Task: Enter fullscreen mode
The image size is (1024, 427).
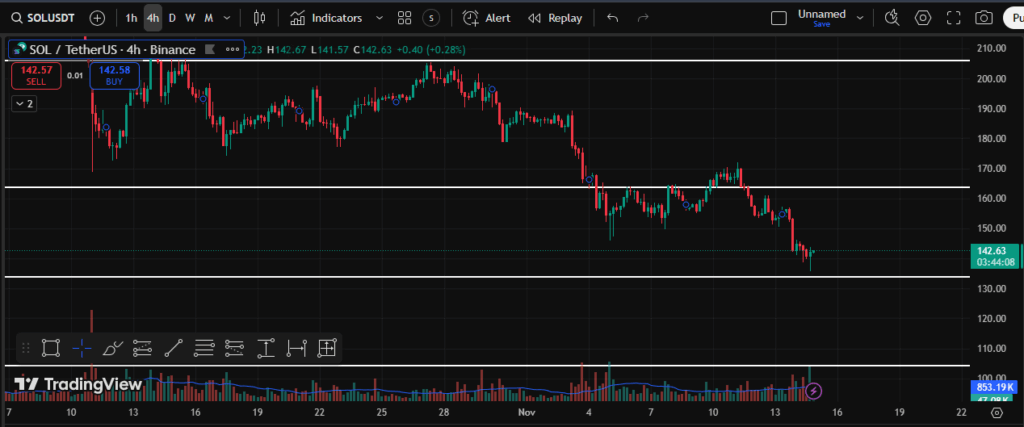Action: [953, 18]
